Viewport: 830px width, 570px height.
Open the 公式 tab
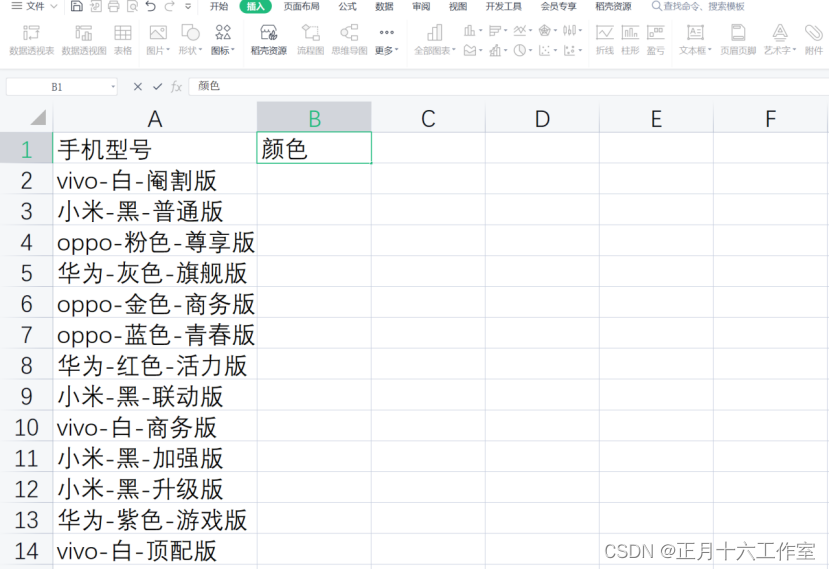click(347, 6)
